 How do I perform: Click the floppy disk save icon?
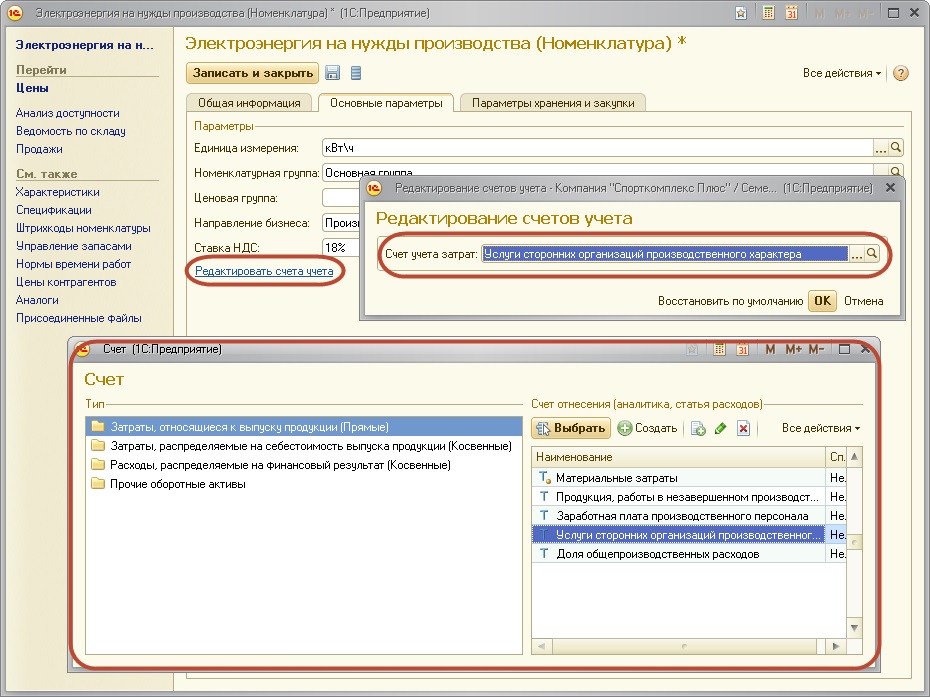(332, 73)
